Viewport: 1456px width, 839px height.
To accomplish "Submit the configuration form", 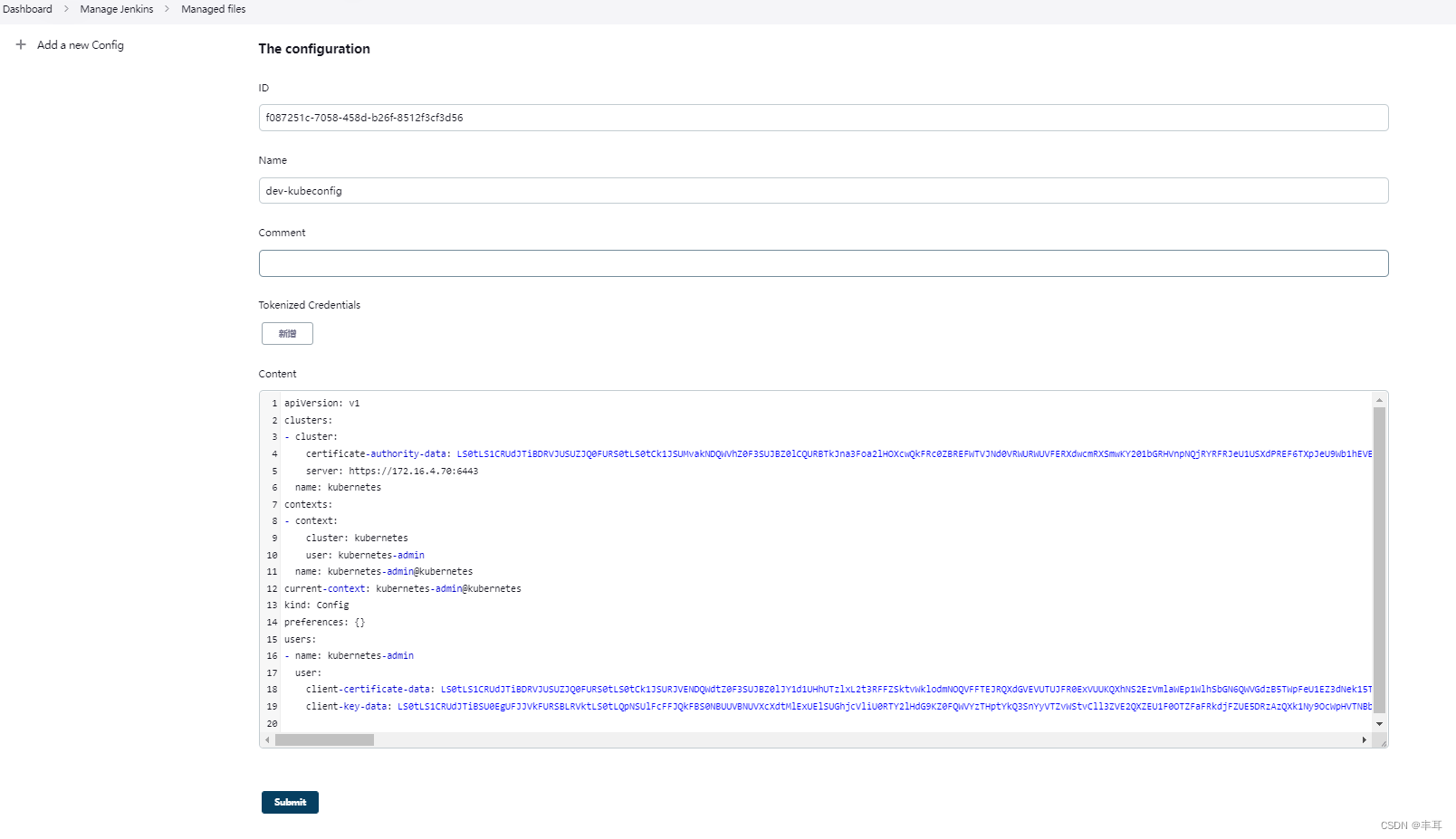I will point(290,802).
